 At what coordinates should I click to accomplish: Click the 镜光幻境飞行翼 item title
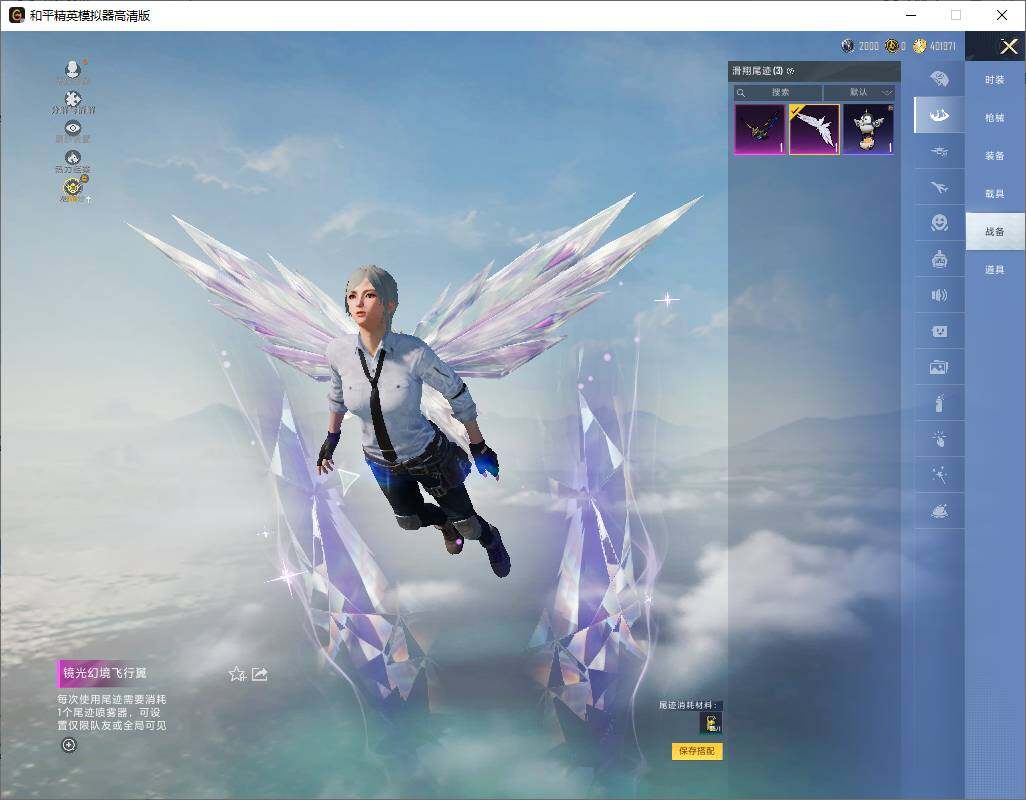105,673
